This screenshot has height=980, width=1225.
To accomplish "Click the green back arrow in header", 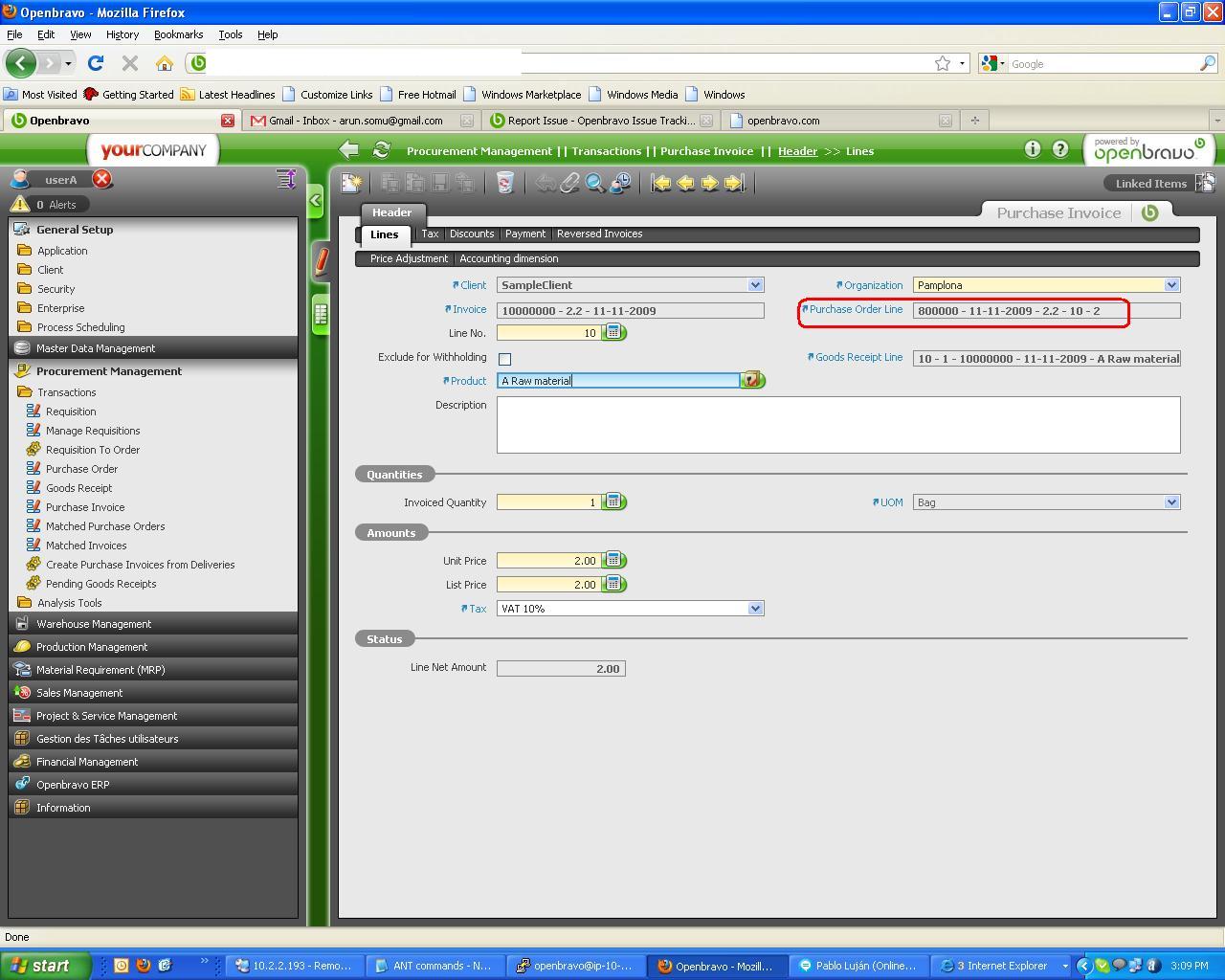I will pos(349,149).
